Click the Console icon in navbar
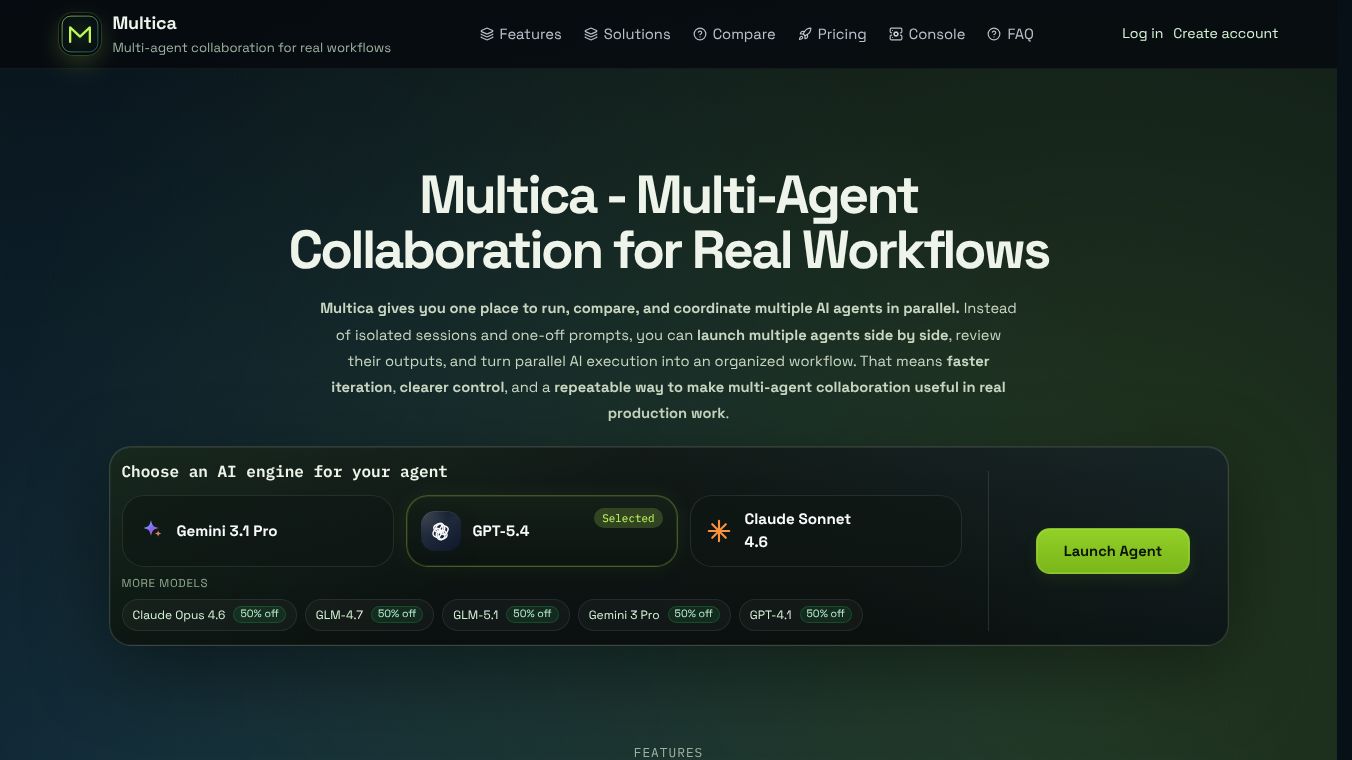Viewport: 1352px width, 760px height. 896,34
